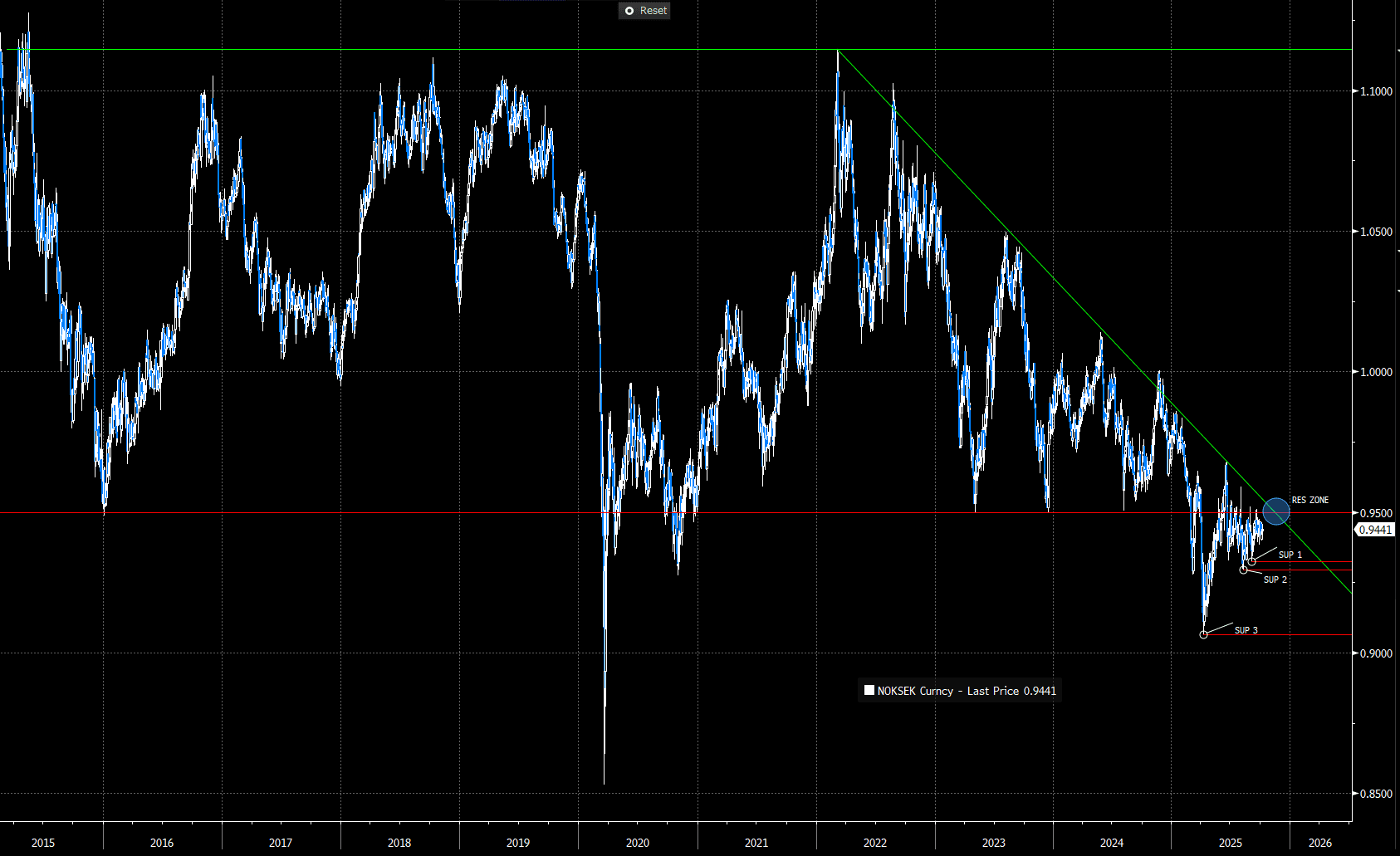Click the 1.0000 price axis label
Screen dimensions: 1400x856
tap(1376, 372)
